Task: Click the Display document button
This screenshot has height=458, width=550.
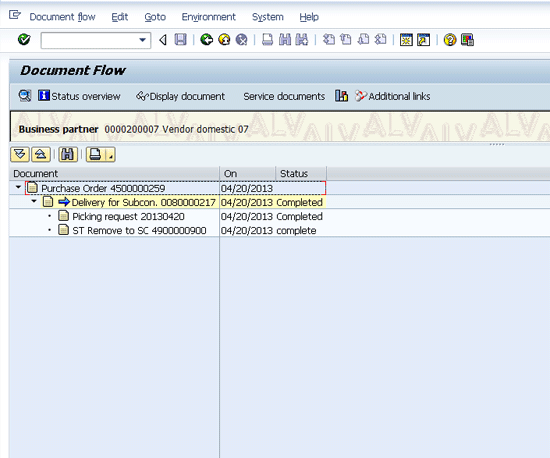Action: point(180,96)
